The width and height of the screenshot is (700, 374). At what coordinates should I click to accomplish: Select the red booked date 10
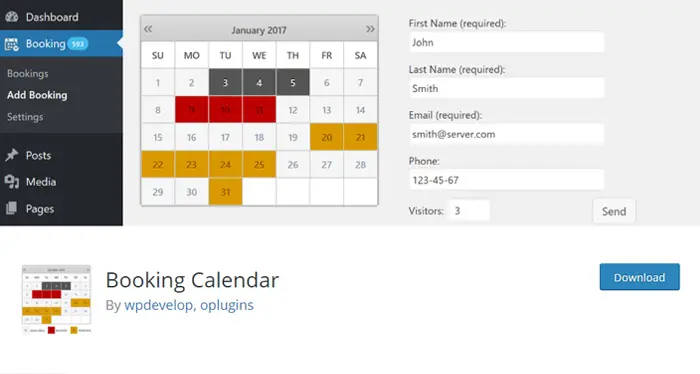(225, 110)
